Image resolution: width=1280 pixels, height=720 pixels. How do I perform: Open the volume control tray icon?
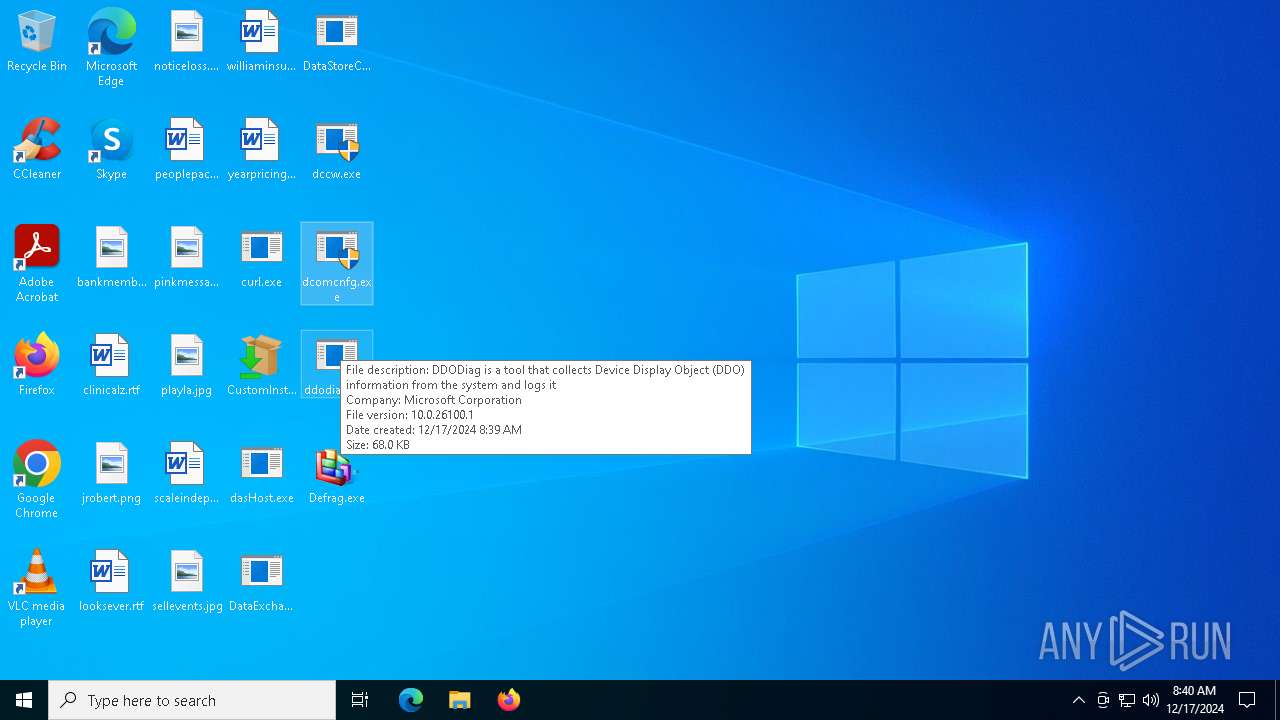click(1151, 700)
